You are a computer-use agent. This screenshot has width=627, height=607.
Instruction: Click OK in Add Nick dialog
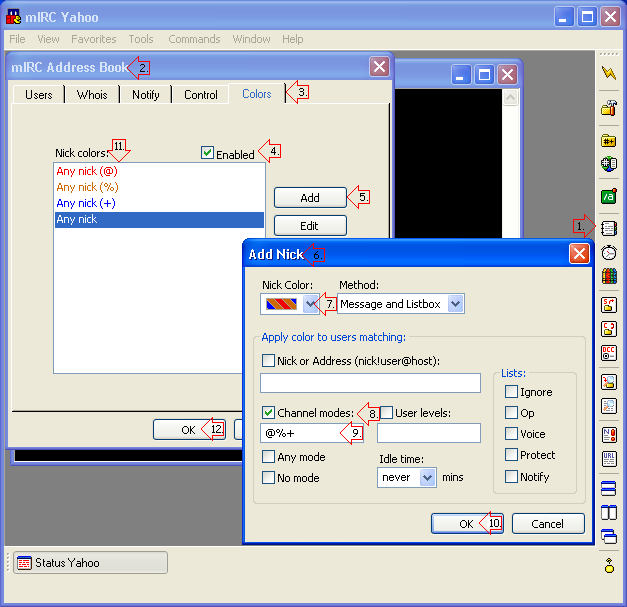point(467,523)
